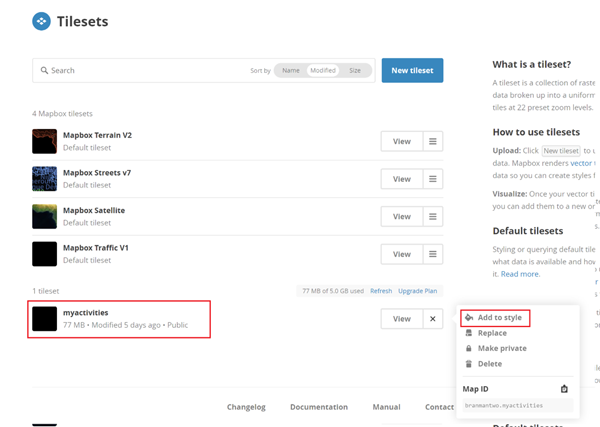The image size is (600, 427).
Task: Open menu for Mapbox Terrain V2
Action: pyautogui.click(x=433, y=142)
